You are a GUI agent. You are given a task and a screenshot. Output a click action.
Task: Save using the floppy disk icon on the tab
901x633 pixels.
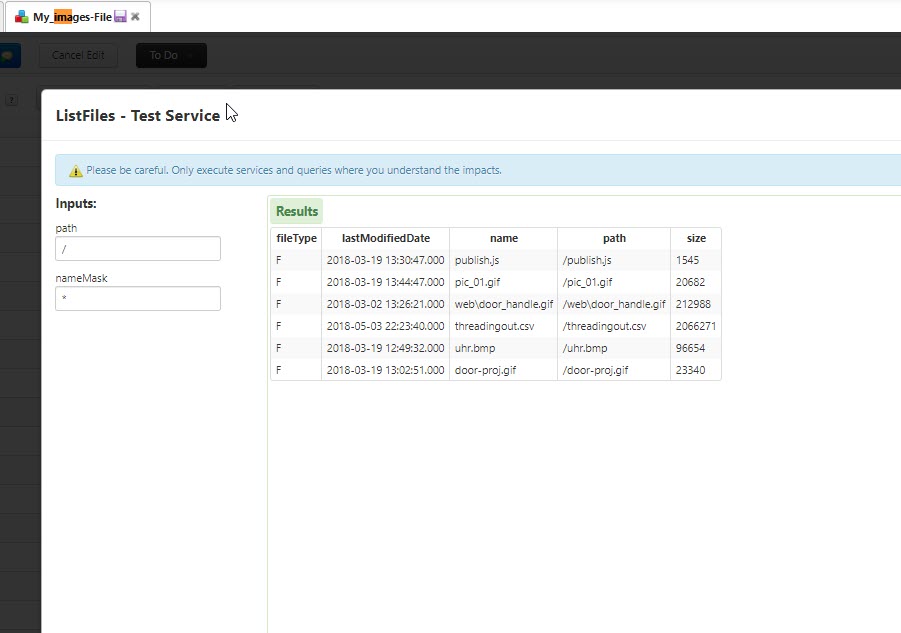[120, 16]
